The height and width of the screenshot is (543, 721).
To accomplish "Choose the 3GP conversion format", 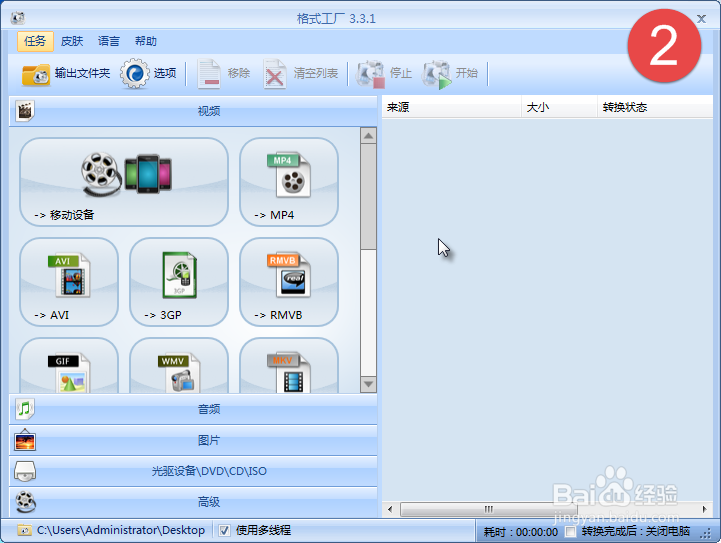I will 179,282.
